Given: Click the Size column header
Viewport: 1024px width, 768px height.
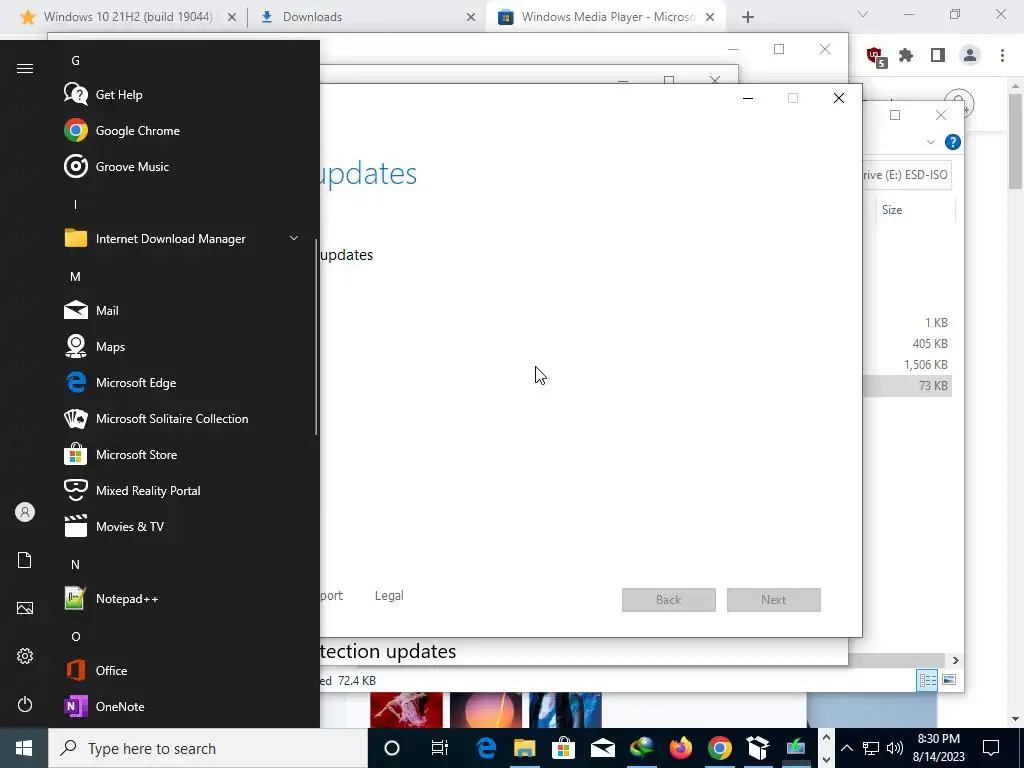Looking at the screenshot, I should coord(914,210).
